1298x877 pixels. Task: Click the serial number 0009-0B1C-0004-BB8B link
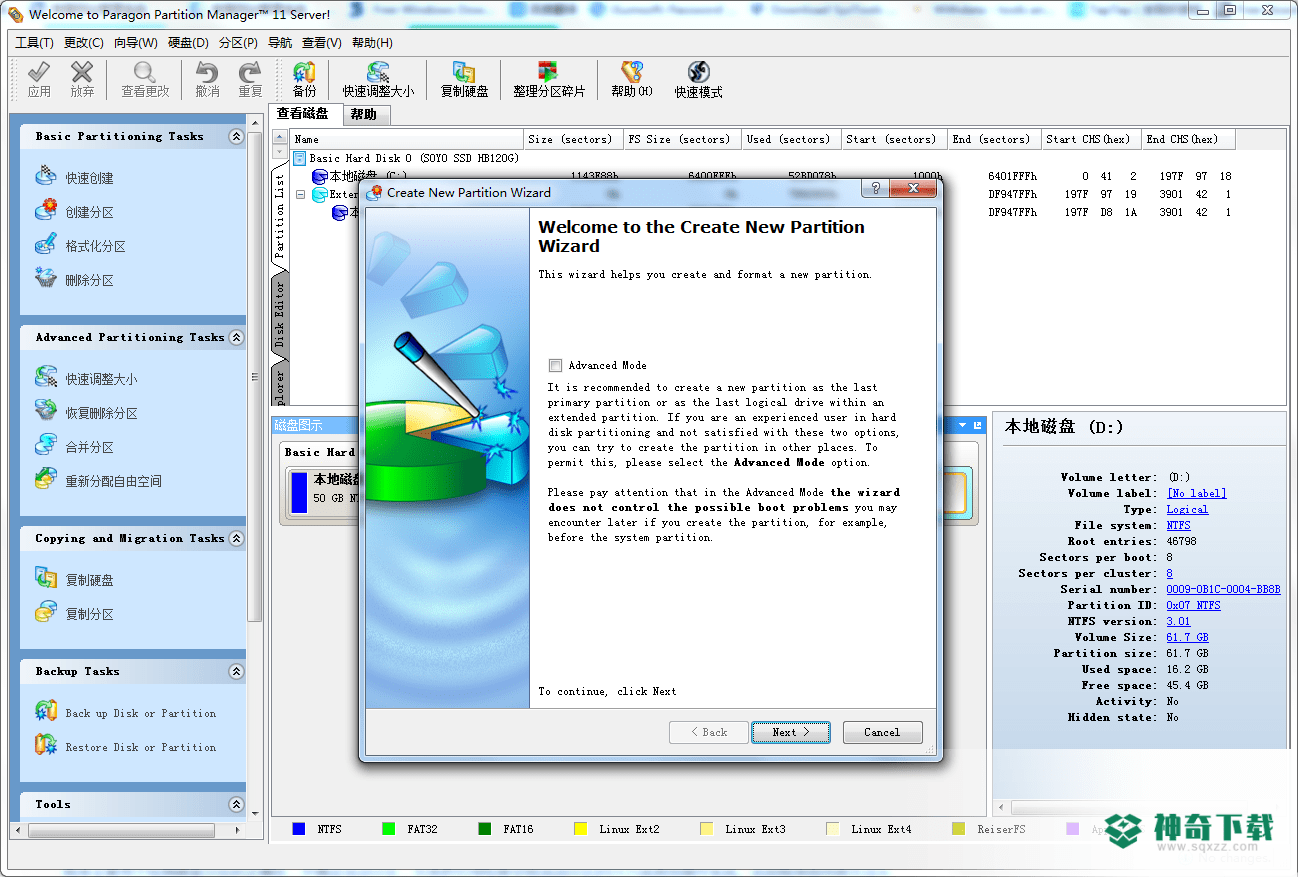[x=1223, y=589]
